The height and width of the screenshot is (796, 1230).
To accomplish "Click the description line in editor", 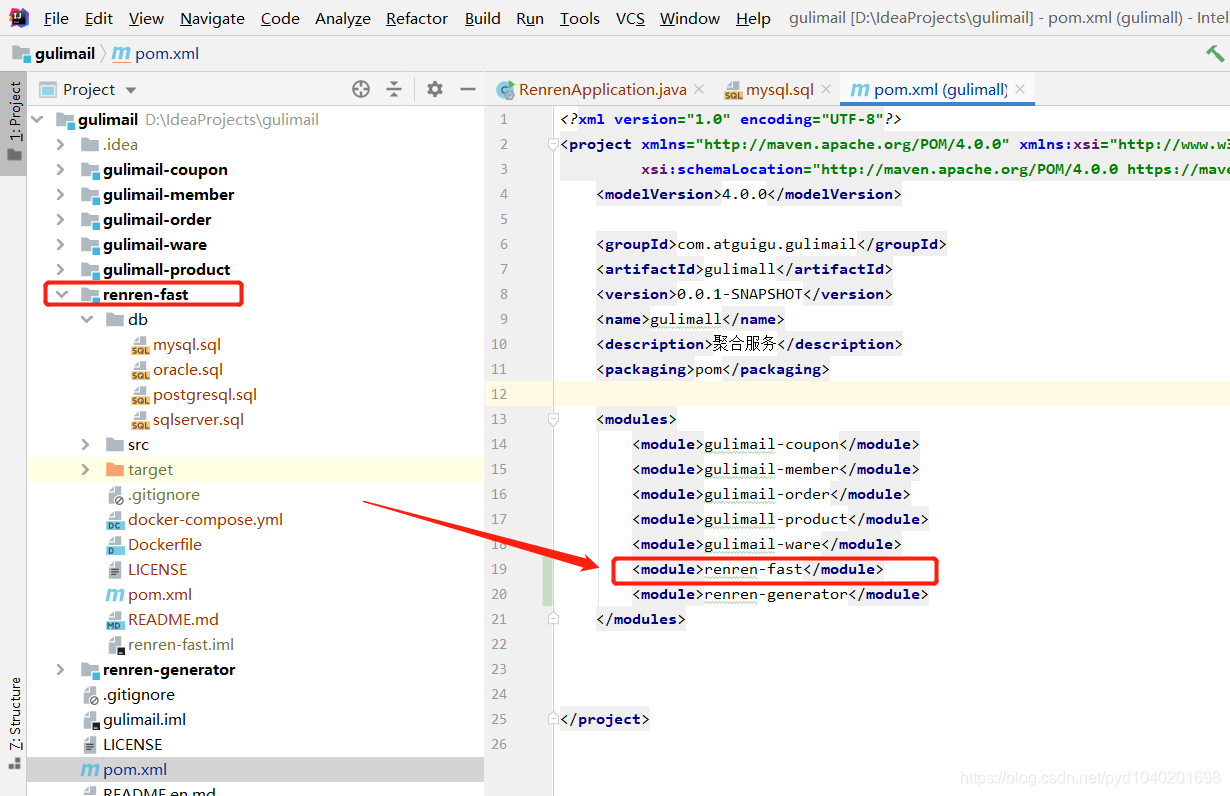I will coord(749,344).
